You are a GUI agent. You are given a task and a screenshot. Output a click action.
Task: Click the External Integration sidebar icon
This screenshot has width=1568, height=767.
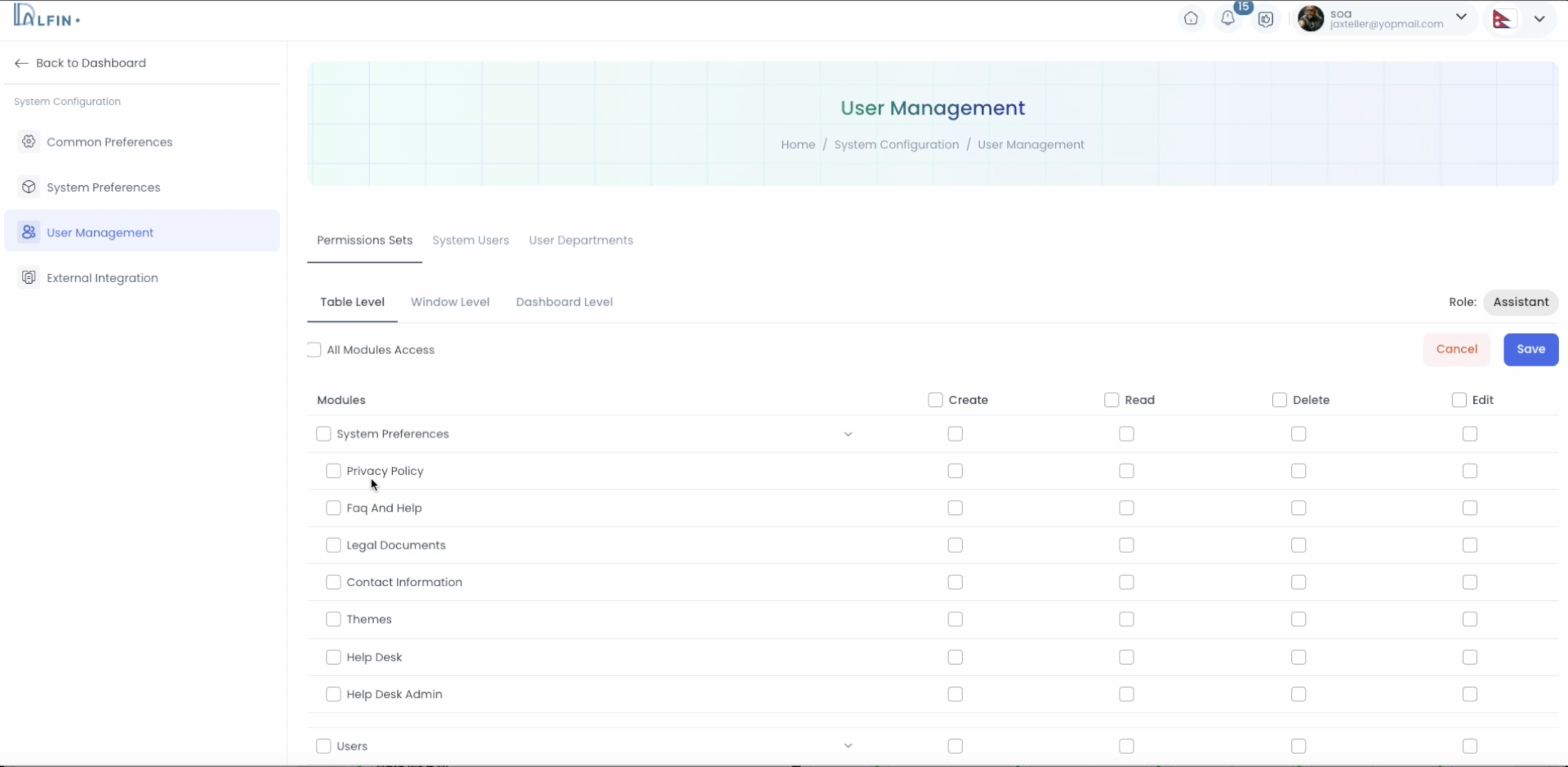coord(29,278)
